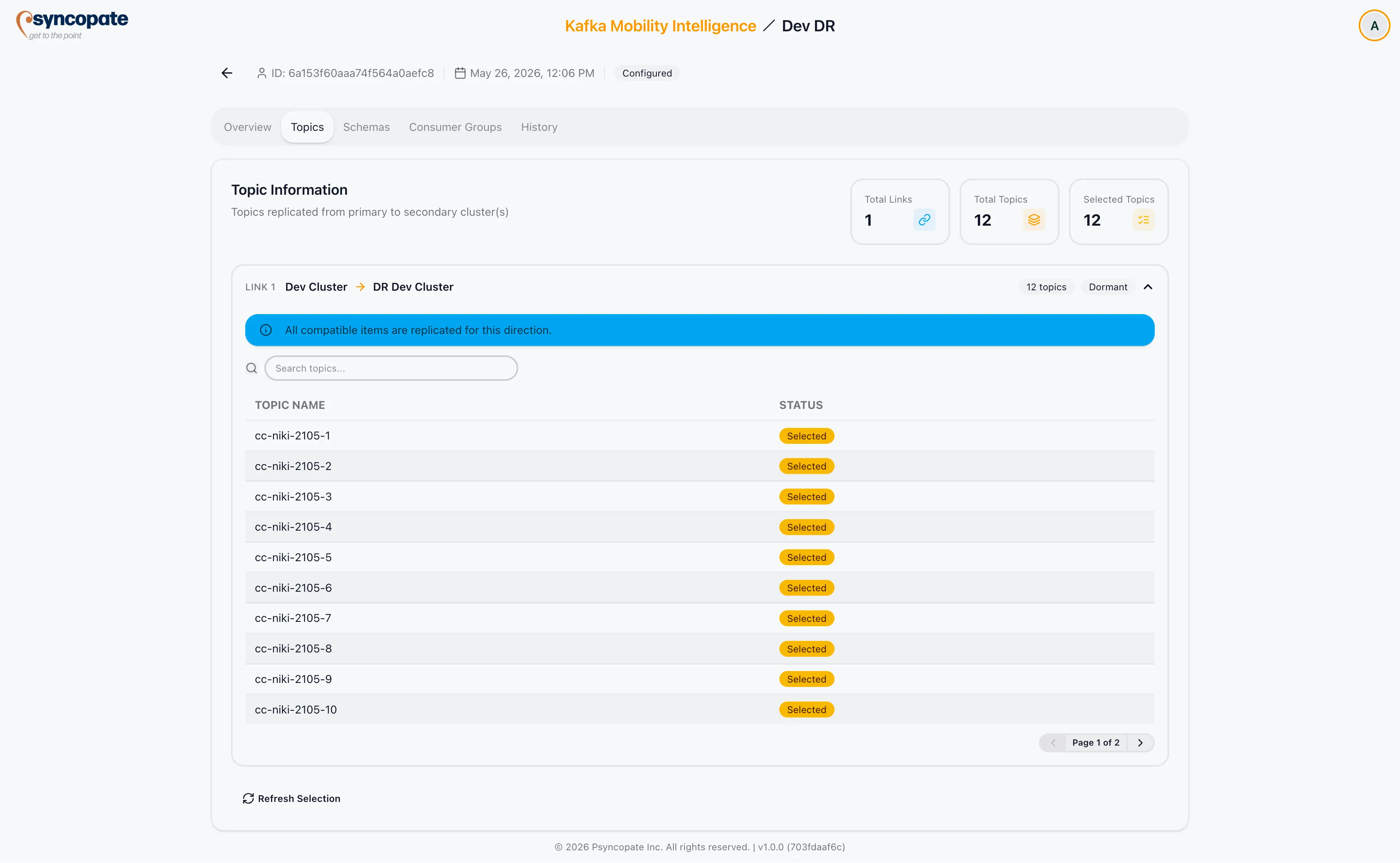1400x863 pixels.
Task: Open the Overview tab
Action: point(247,127)
